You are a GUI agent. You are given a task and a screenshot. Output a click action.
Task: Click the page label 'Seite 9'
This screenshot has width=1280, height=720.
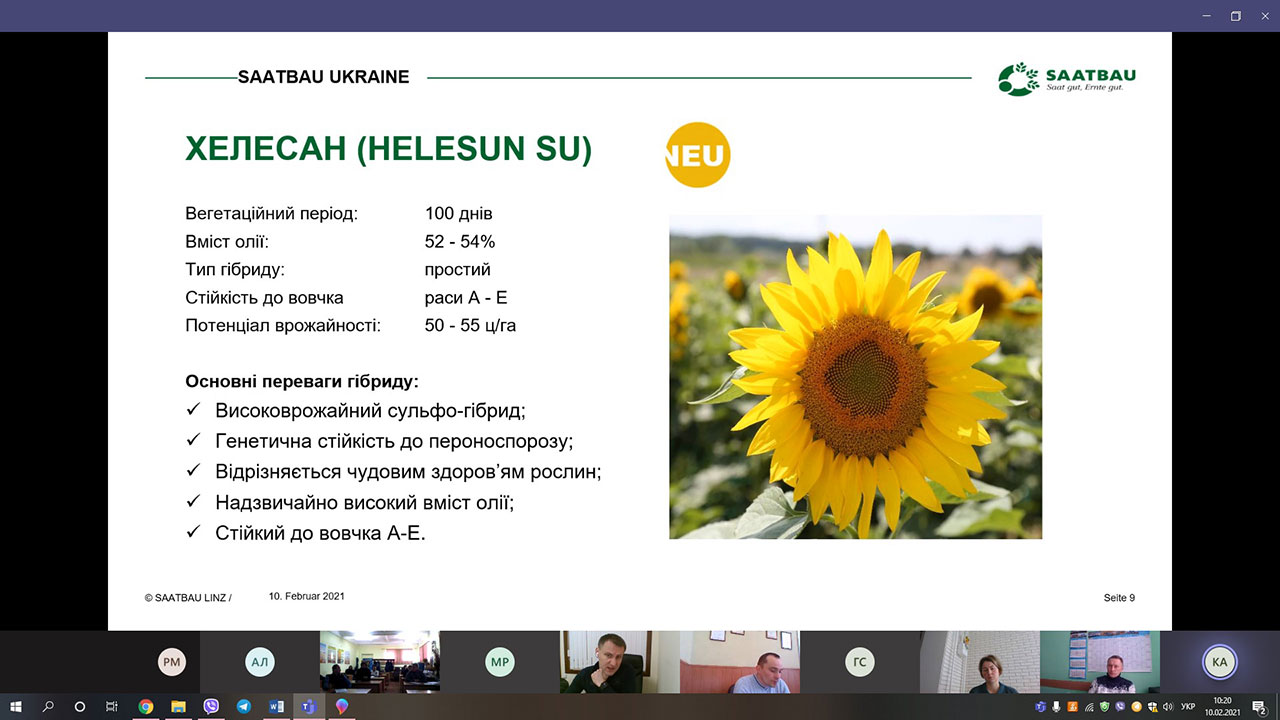[x=1119, y=598]
